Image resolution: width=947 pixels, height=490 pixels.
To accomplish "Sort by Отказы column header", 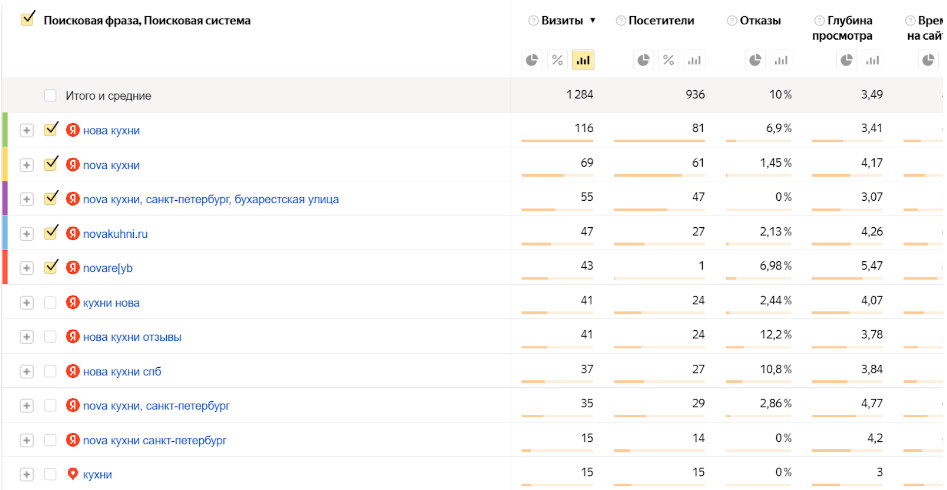I will (x=760, y=21).
